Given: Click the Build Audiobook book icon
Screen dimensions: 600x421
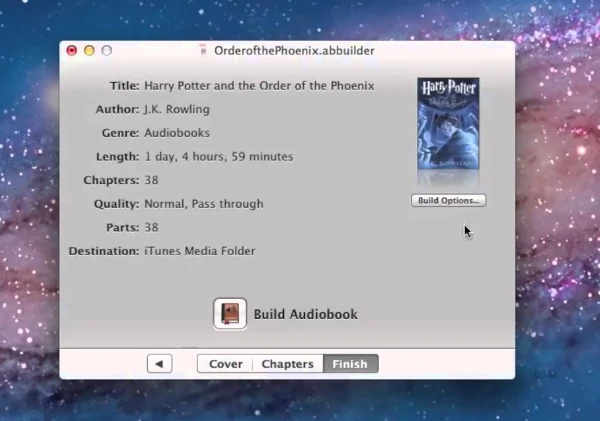Looking at the screenshot, I should [x=230, y=314].
